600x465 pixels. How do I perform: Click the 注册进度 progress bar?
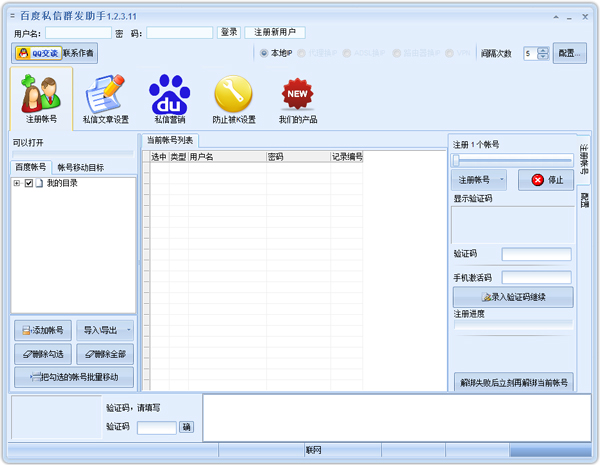[513, 325]
